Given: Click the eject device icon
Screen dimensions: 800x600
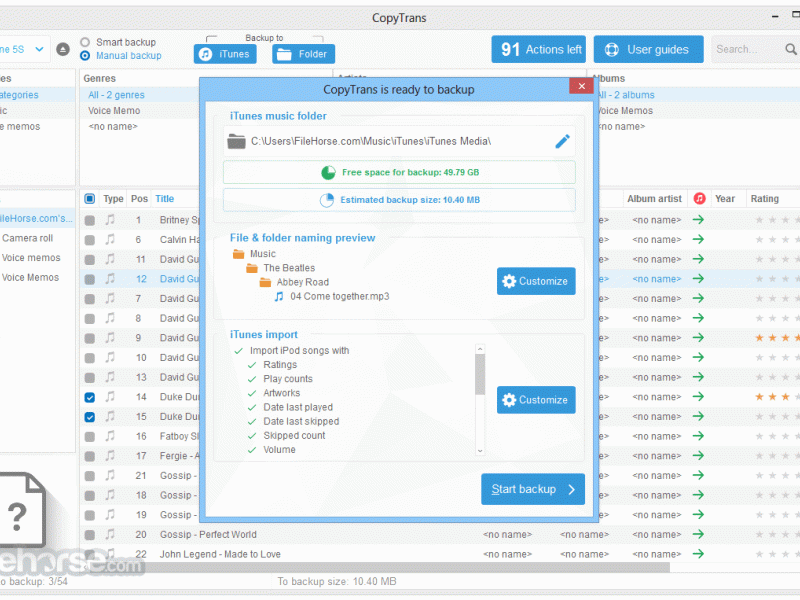Looking at the screenshot, I should point(63,49).
